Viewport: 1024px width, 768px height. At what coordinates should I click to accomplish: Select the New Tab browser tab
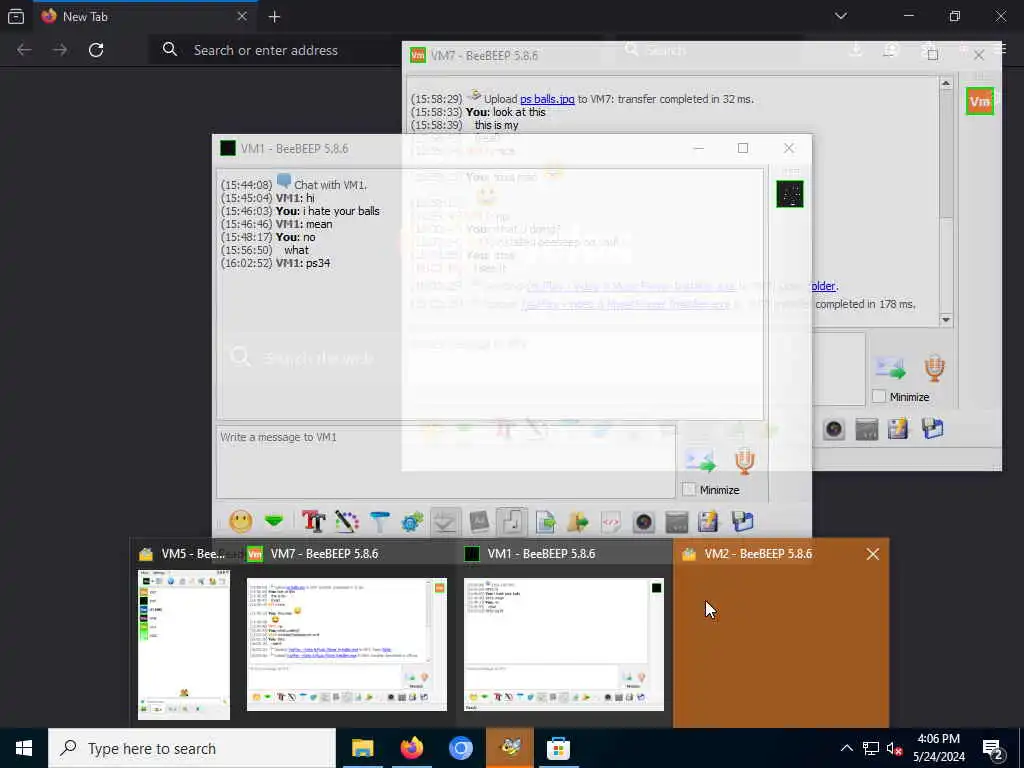(x=145, y=17)
